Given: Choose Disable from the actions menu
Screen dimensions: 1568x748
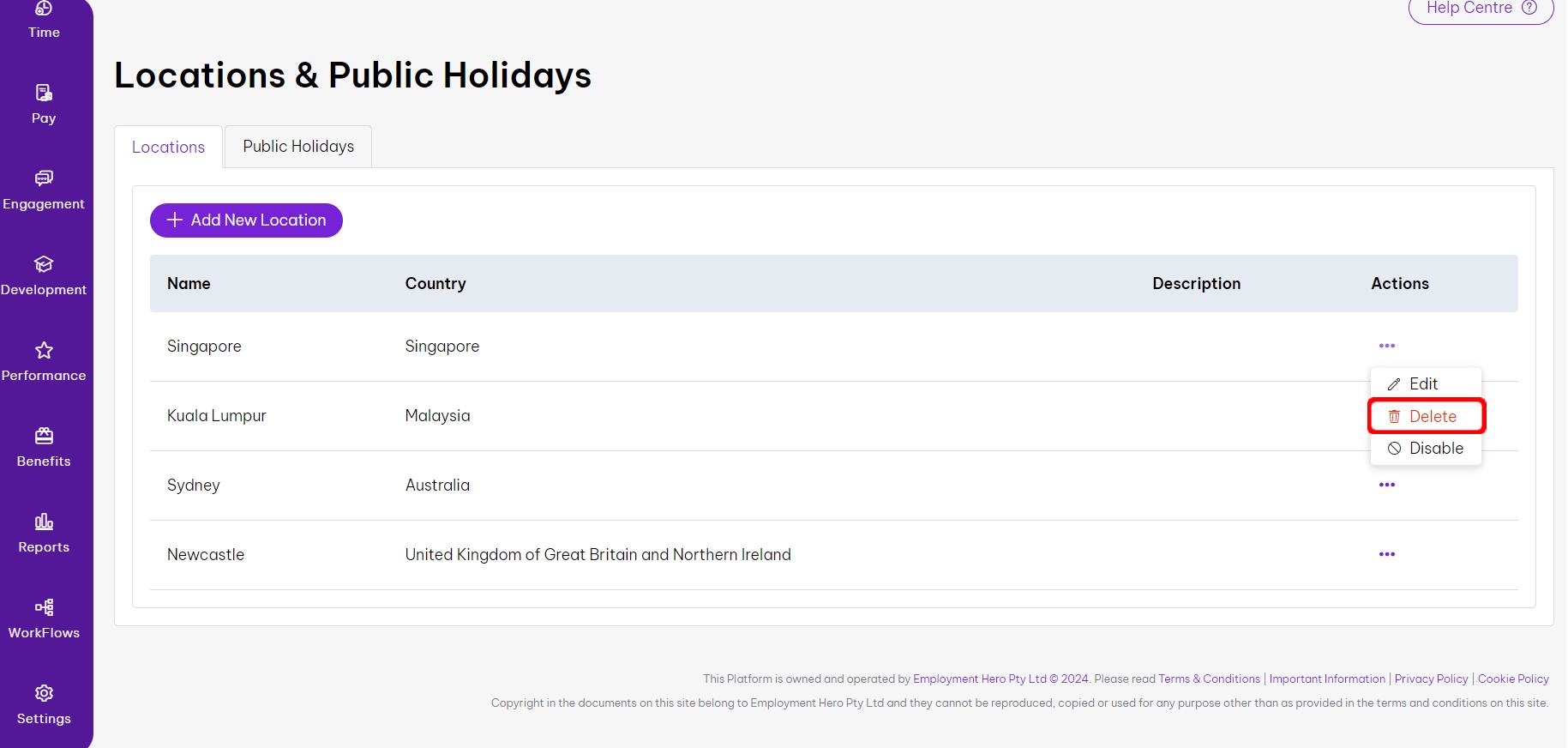Looking at the screenshot, I should coord(1426,449).
